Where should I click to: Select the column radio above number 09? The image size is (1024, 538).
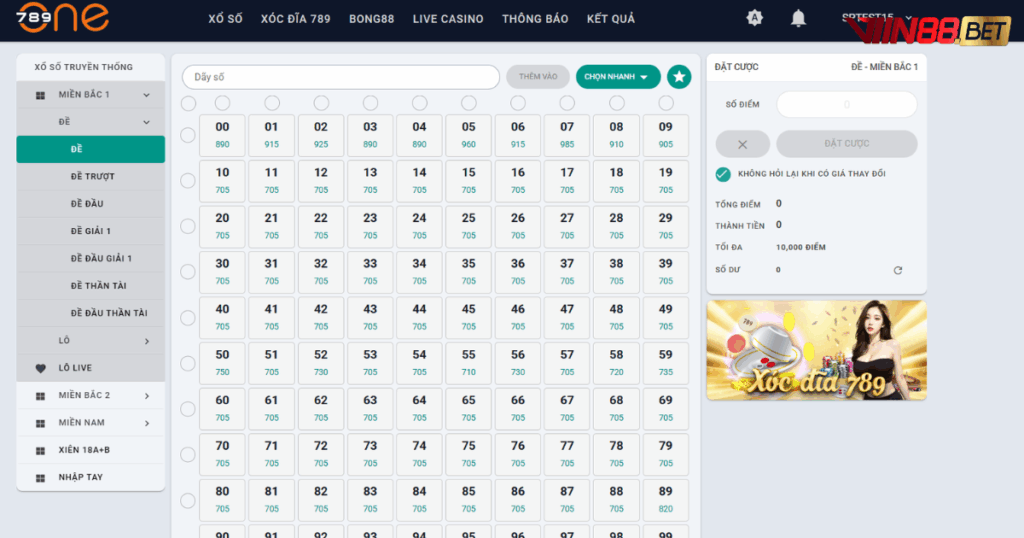pos(666,103)
